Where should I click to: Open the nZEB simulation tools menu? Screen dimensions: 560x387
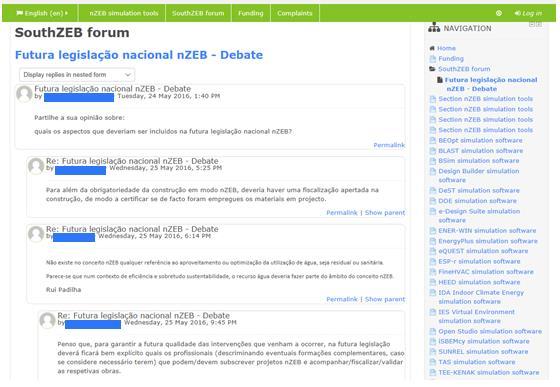pos(124,13)
